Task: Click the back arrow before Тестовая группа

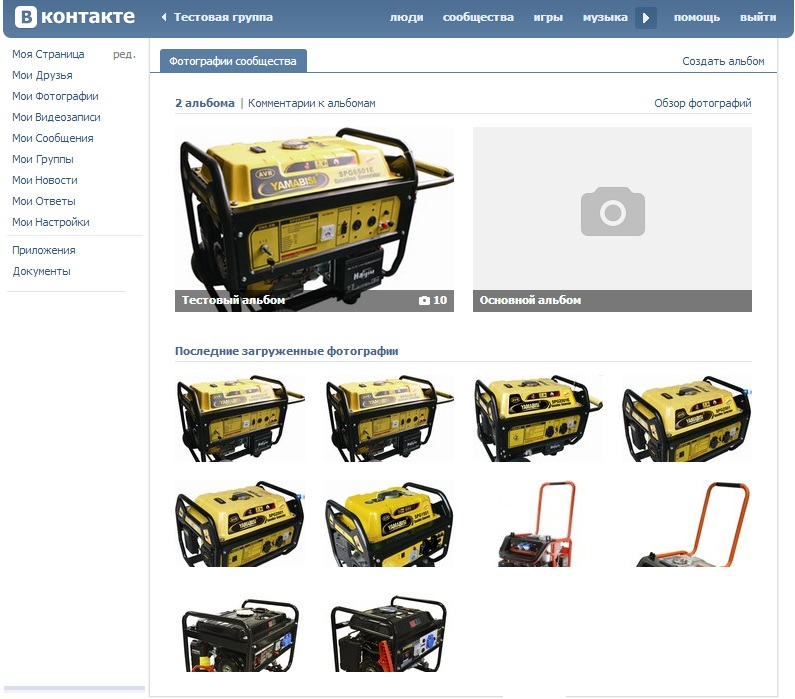Action: [x=164, y=18]
